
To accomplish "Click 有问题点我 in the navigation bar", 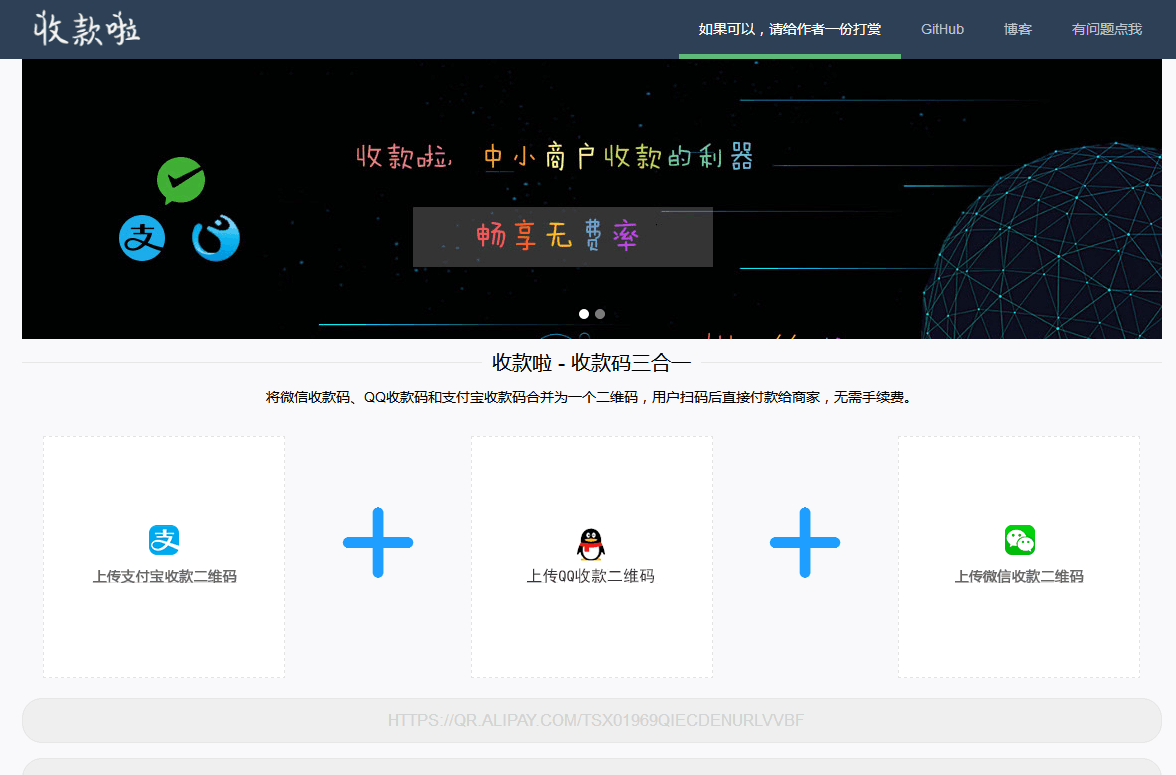I will pyautogui.click(x=1106, y=29).
